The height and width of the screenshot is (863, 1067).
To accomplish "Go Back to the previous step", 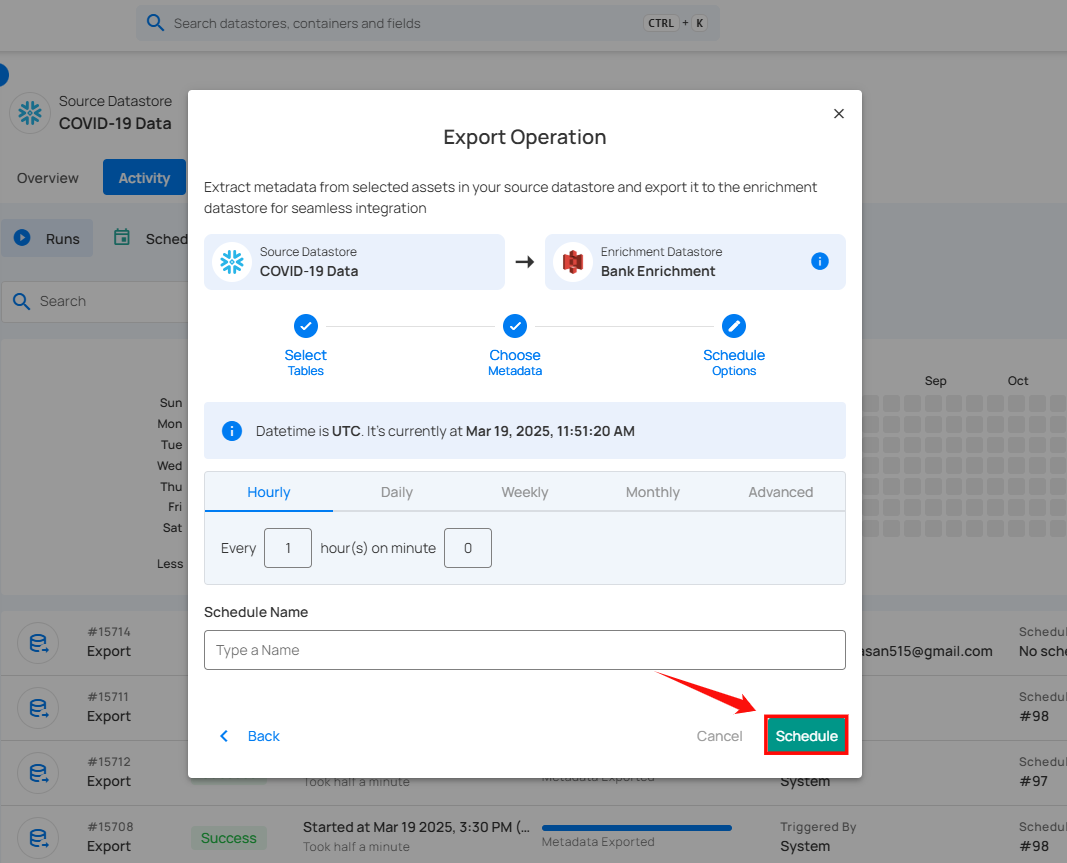I will pyautogui.click(x=250, y=736).
